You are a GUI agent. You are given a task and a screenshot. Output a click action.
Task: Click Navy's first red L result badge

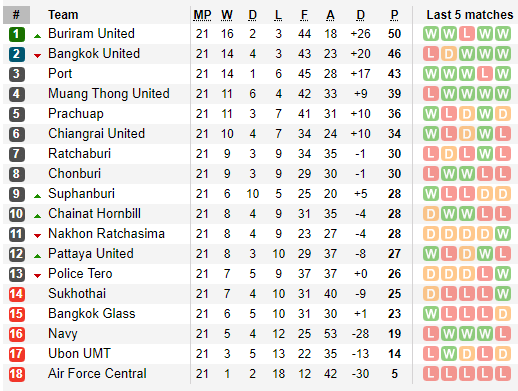431,334
